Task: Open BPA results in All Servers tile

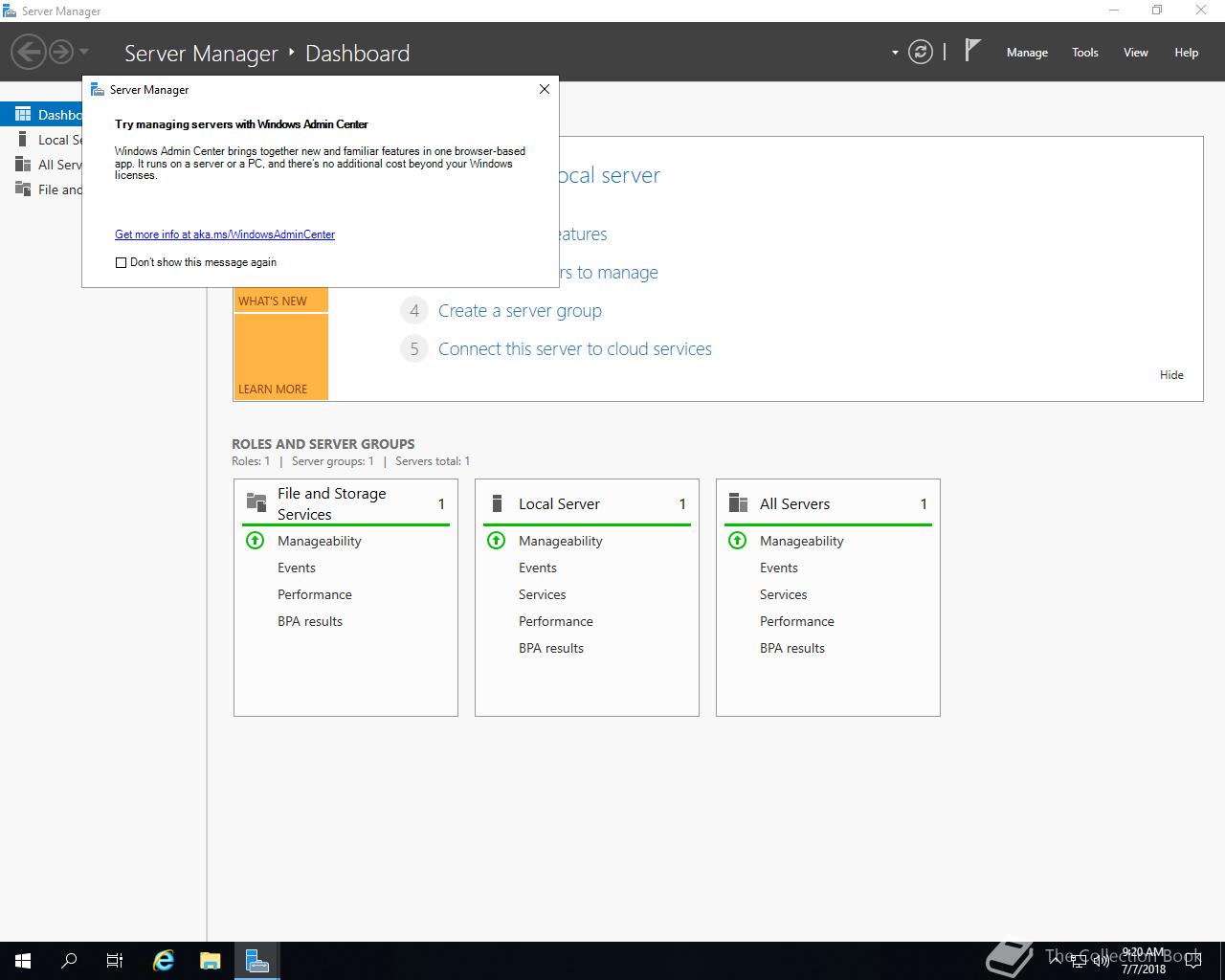Action: (792, 648)
